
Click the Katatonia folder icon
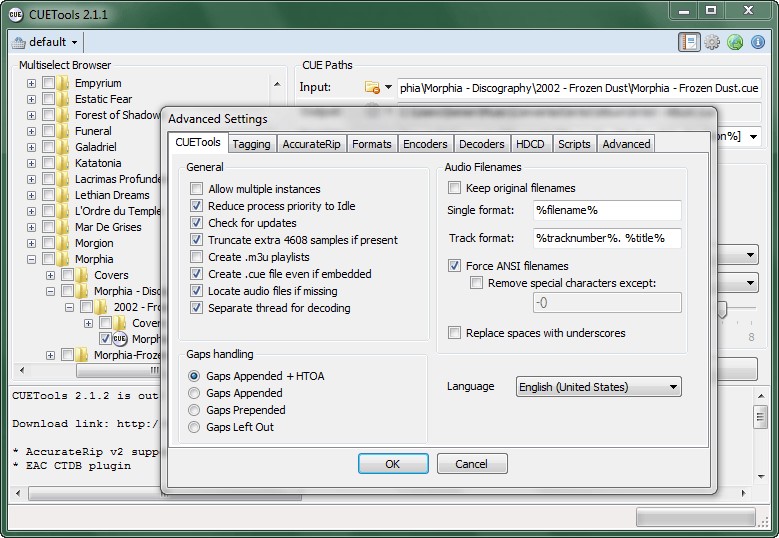tap(63, 163)
